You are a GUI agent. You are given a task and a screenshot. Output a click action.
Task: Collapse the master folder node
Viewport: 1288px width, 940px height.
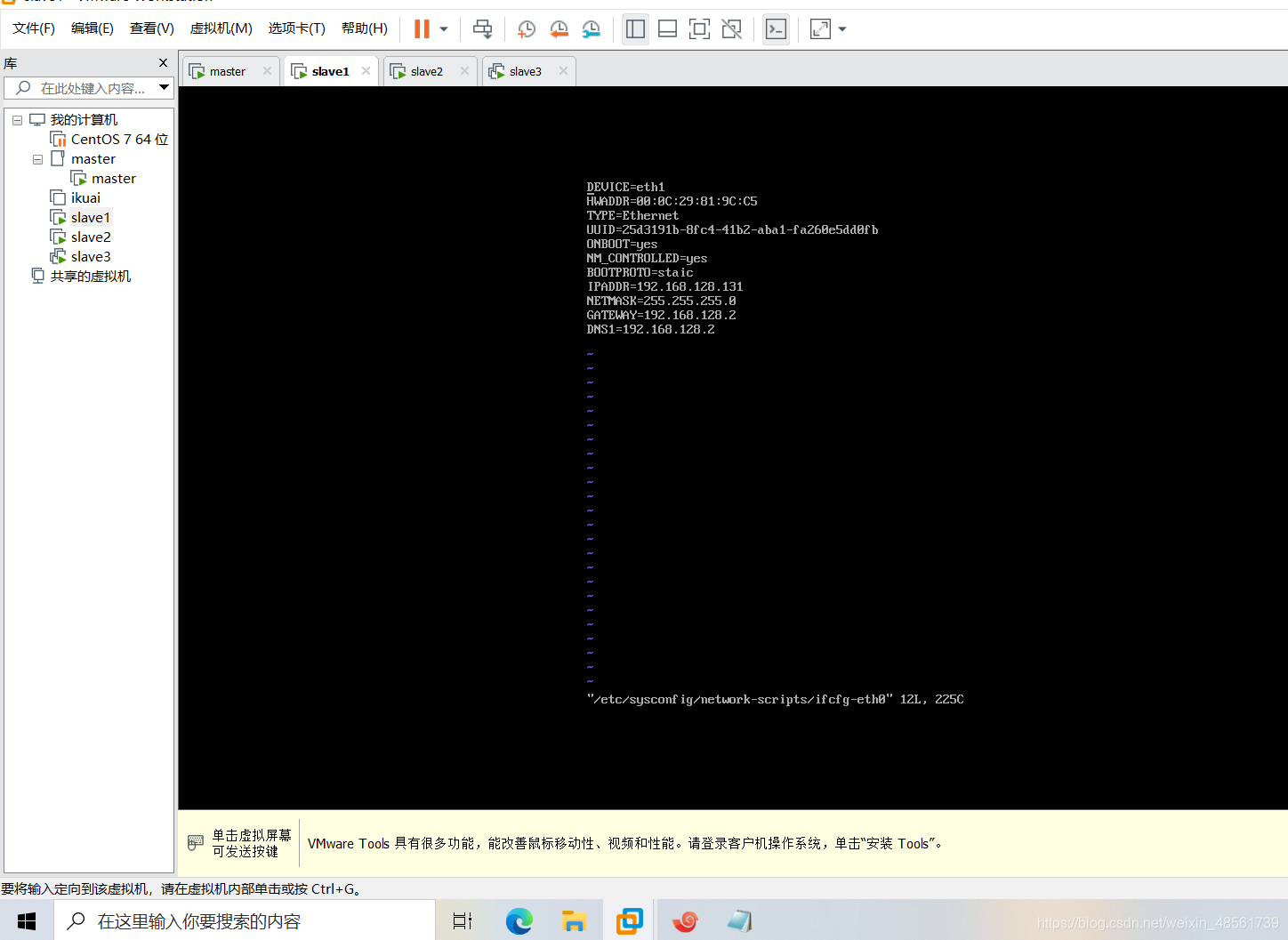point(37,159)
